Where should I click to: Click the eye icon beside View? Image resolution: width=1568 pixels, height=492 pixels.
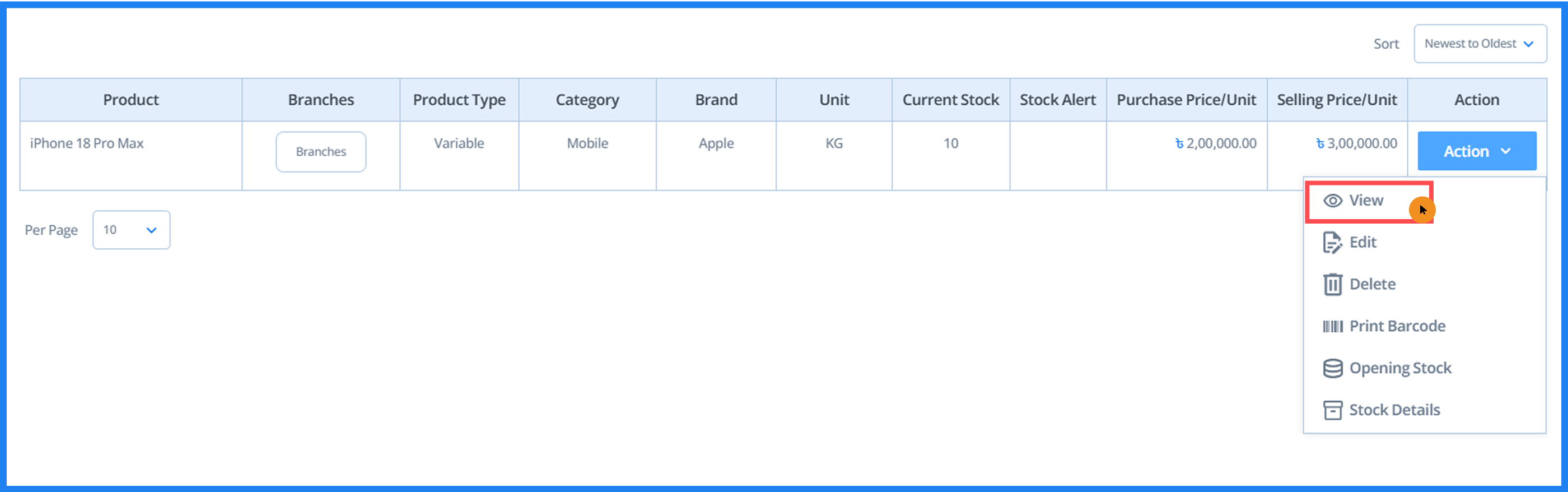point(1332,201)
